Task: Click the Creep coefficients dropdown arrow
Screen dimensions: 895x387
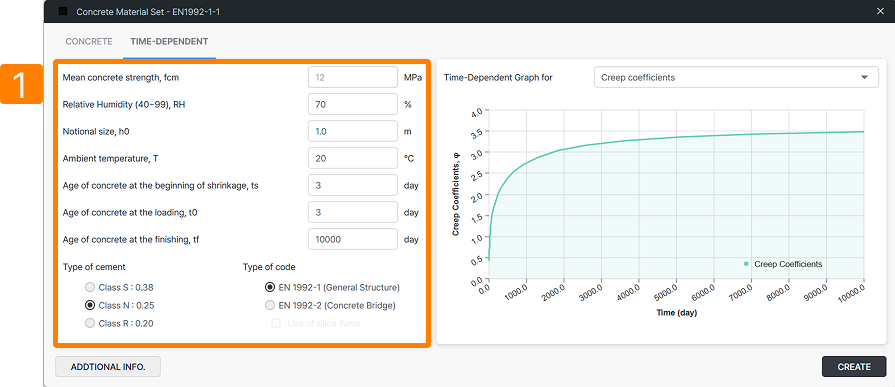Action: point(864,77)
